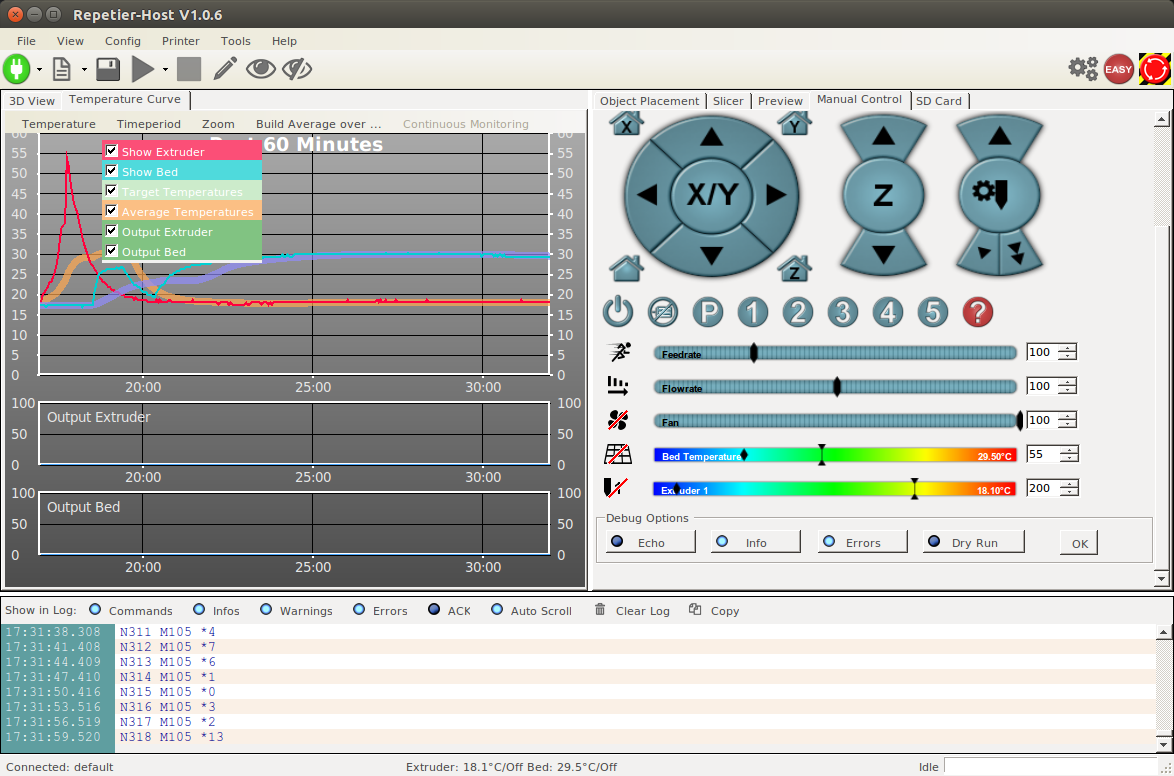This screenshot has height=776, width=1174.
Task: Run custom script button 3
Action: pyautogui.click(x=842, y=312)
